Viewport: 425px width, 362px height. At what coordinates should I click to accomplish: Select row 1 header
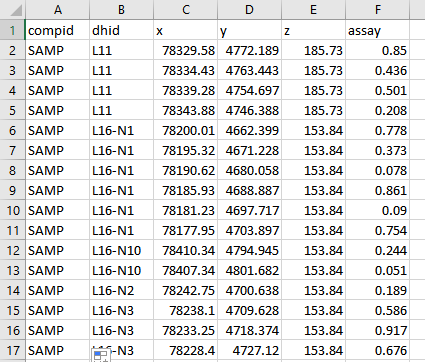[13, 30]
